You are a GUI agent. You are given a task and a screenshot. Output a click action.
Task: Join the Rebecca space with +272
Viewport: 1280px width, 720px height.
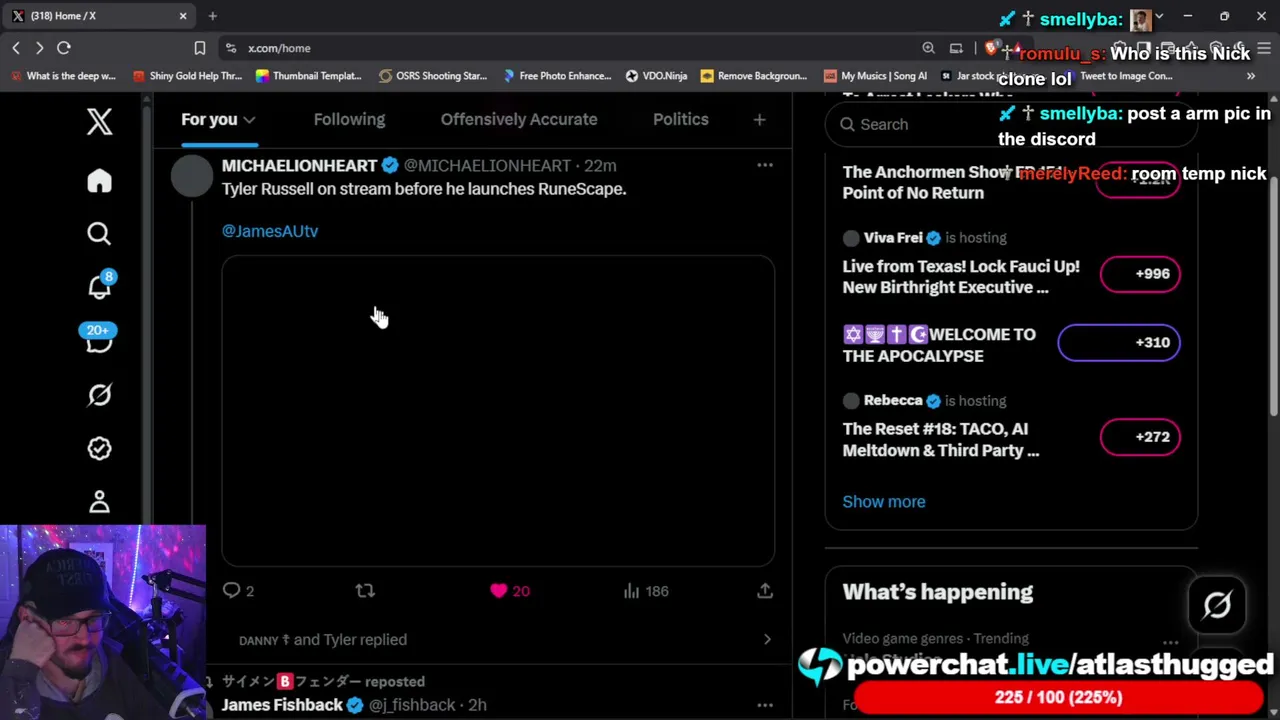click(1140, 437)
